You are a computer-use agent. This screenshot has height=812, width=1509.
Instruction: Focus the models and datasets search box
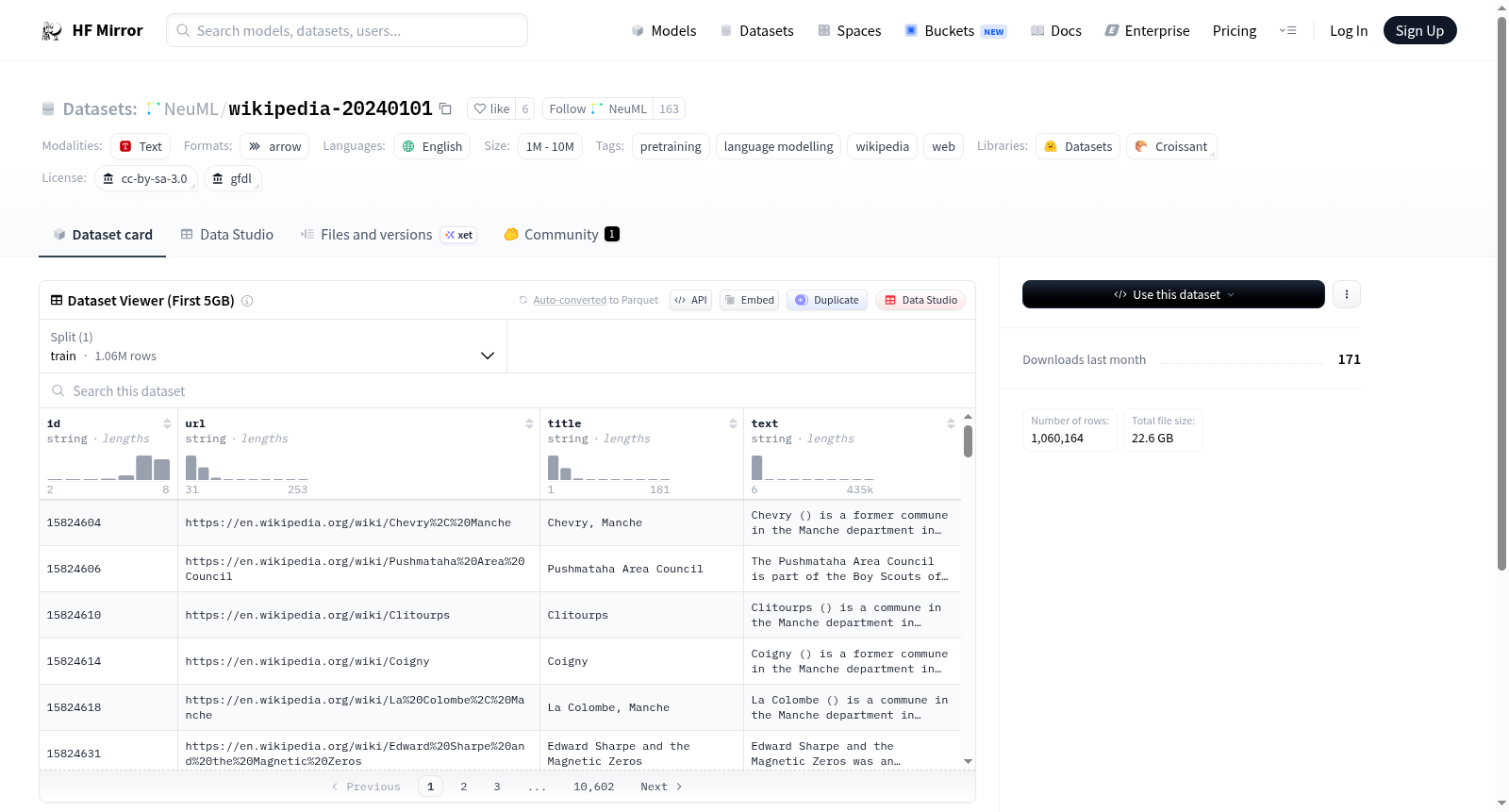(x=347, y=30)
